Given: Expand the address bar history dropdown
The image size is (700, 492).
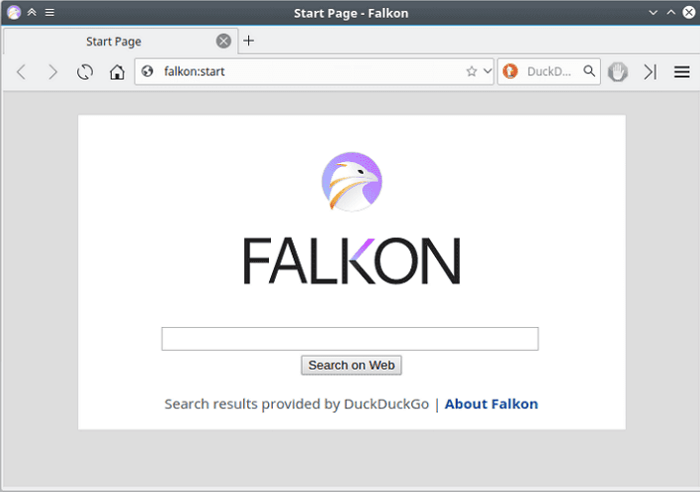Looking at the screenshot, I should pyautogui.click(x=488, y=71).
